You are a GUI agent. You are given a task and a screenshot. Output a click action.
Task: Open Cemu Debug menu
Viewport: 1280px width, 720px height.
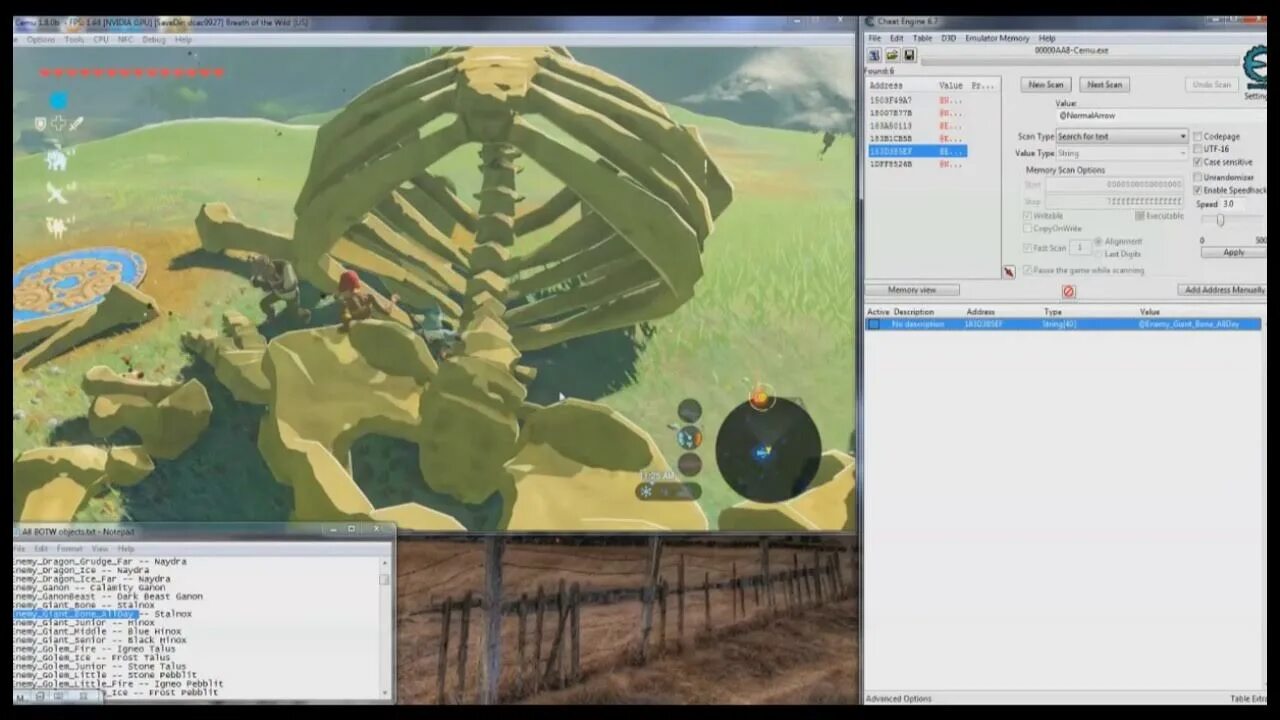coord(154,40)
